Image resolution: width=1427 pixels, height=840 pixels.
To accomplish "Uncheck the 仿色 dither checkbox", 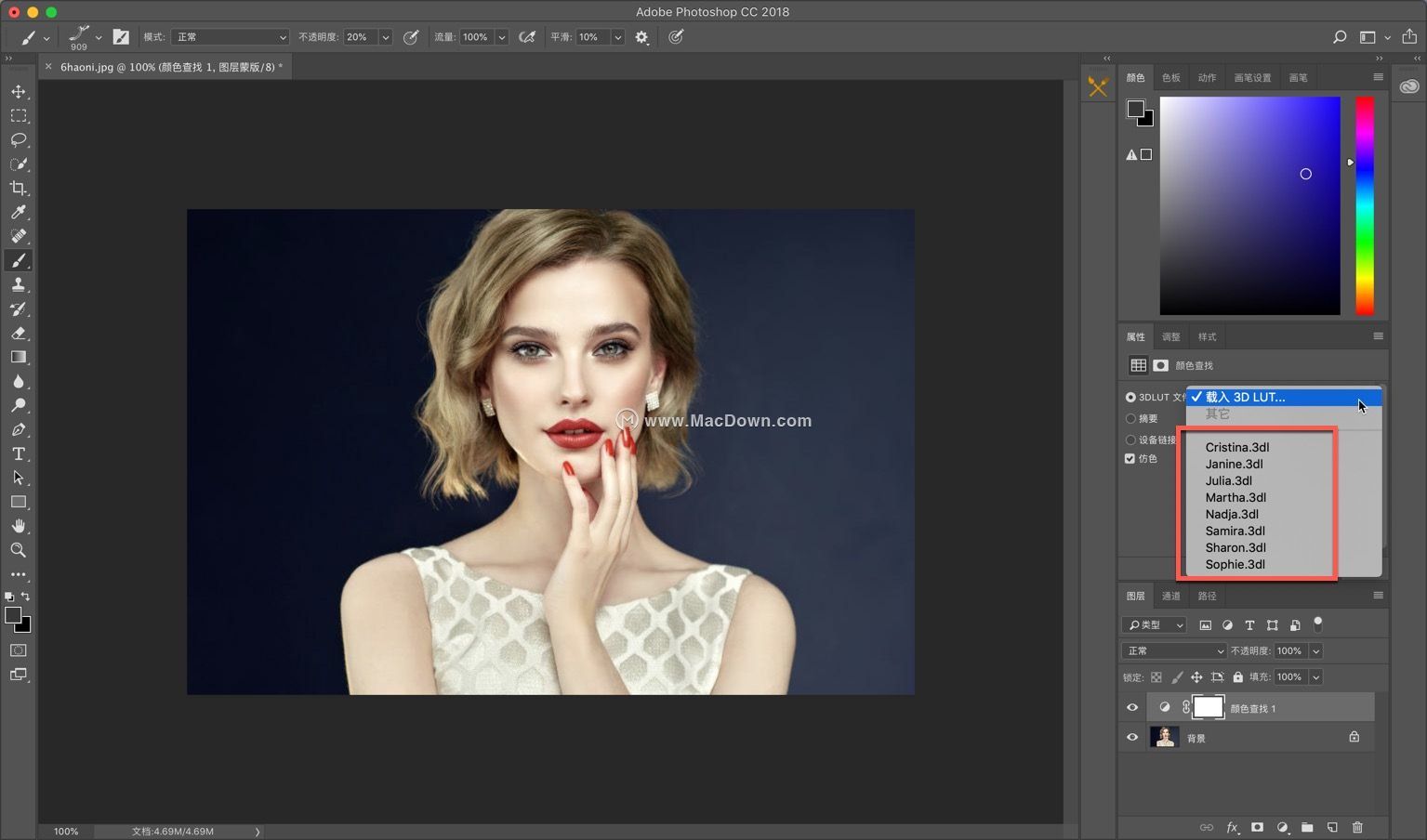I will [x=1130, y=459].
